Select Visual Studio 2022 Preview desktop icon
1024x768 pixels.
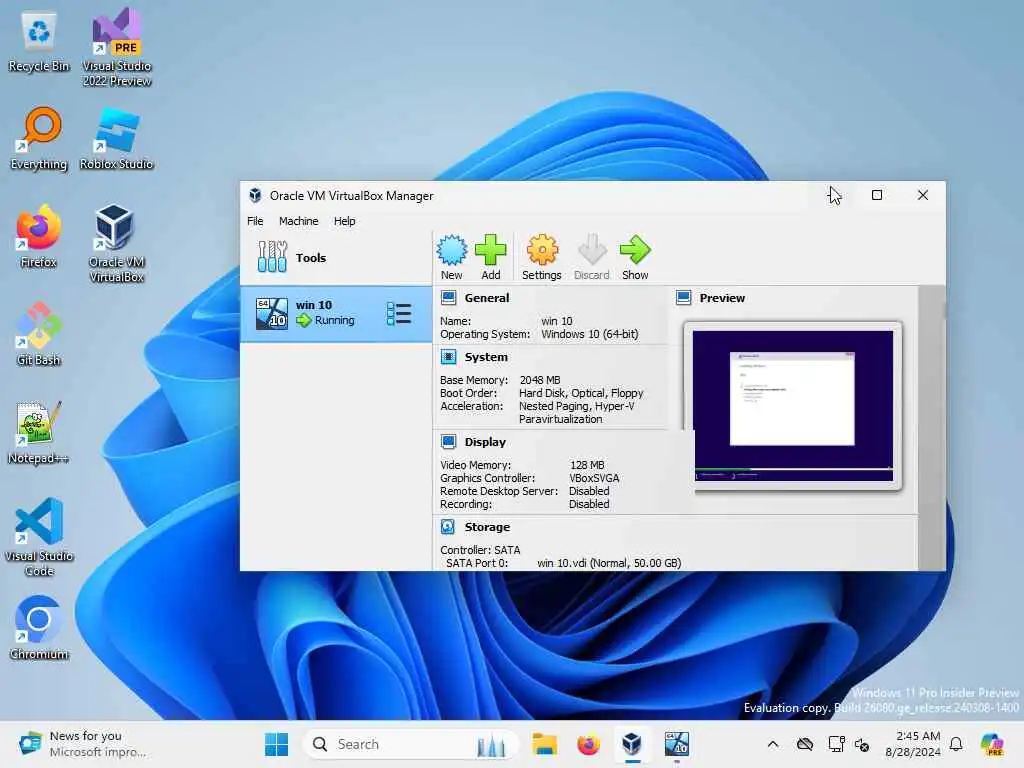(x=116, y=47)
